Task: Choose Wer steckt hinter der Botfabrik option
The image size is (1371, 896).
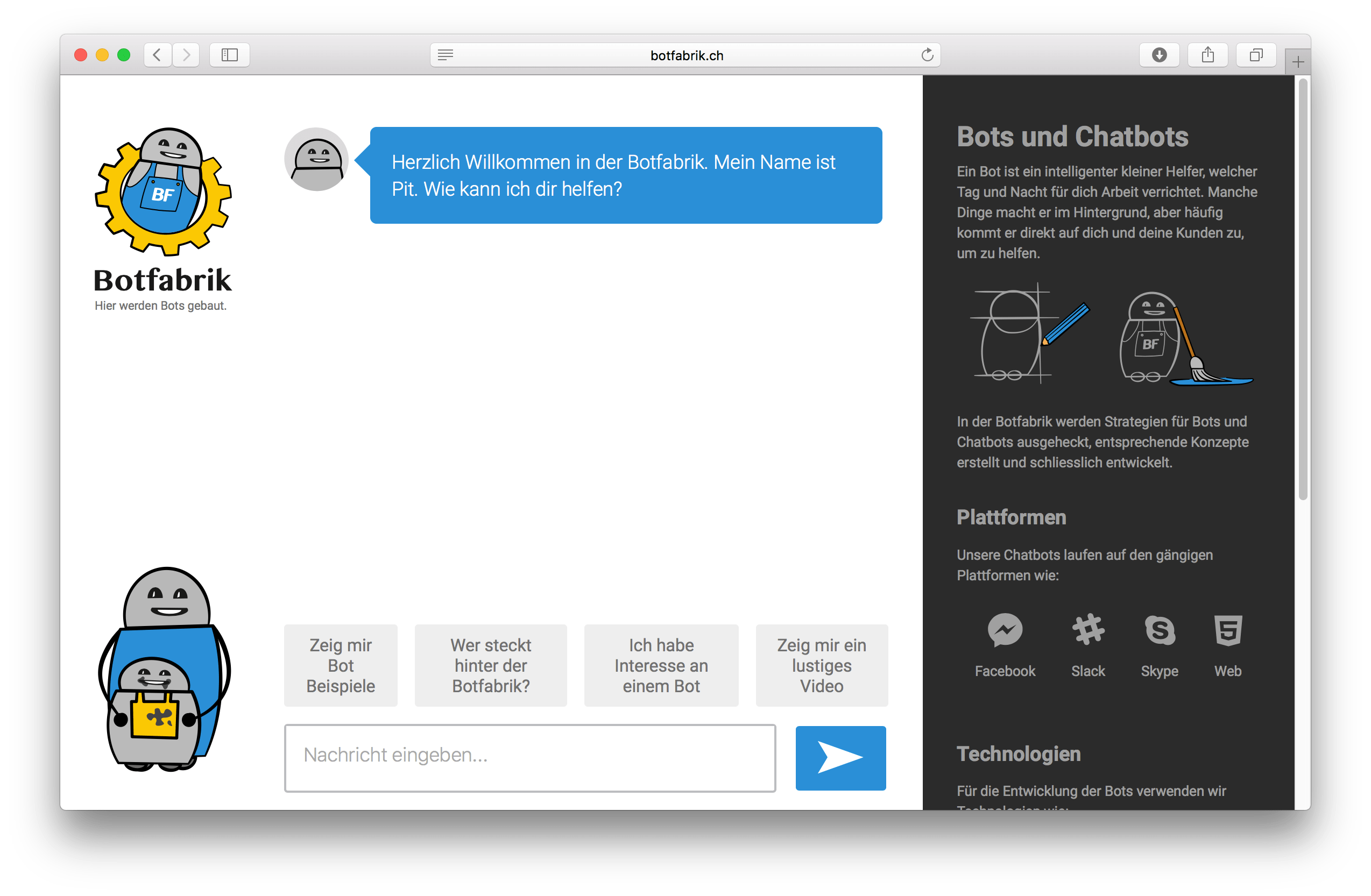Action: point(490,666)
